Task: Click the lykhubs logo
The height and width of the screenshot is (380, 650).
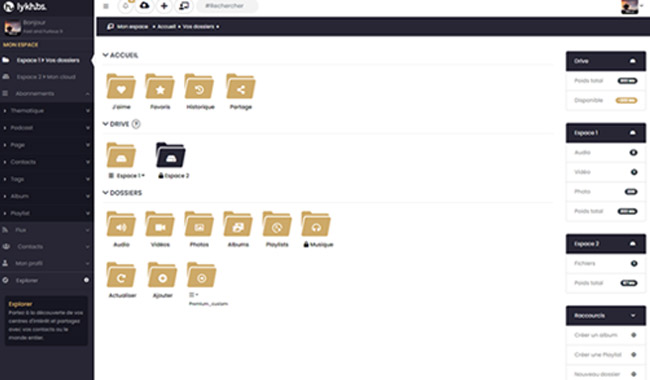Action: (x=25, y=7)
